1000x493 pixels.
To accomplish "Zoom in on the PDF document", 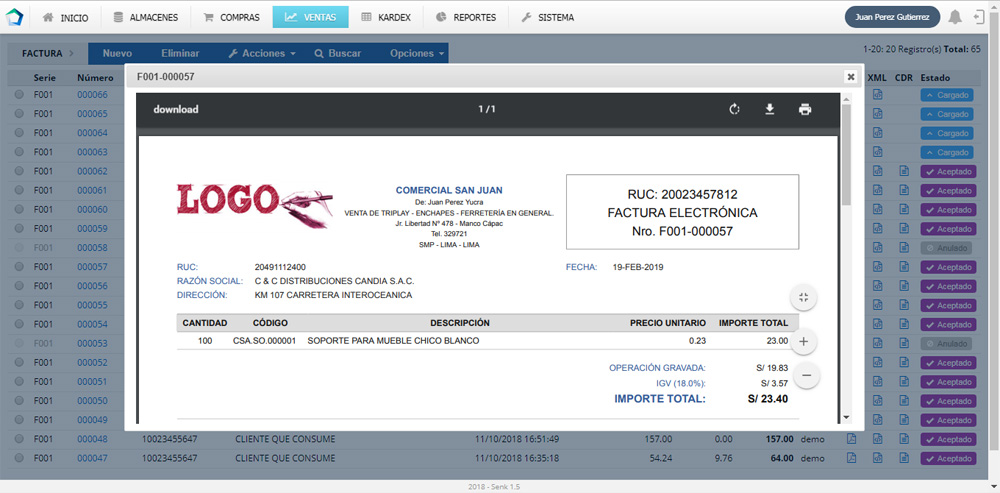I will [804, 341].
